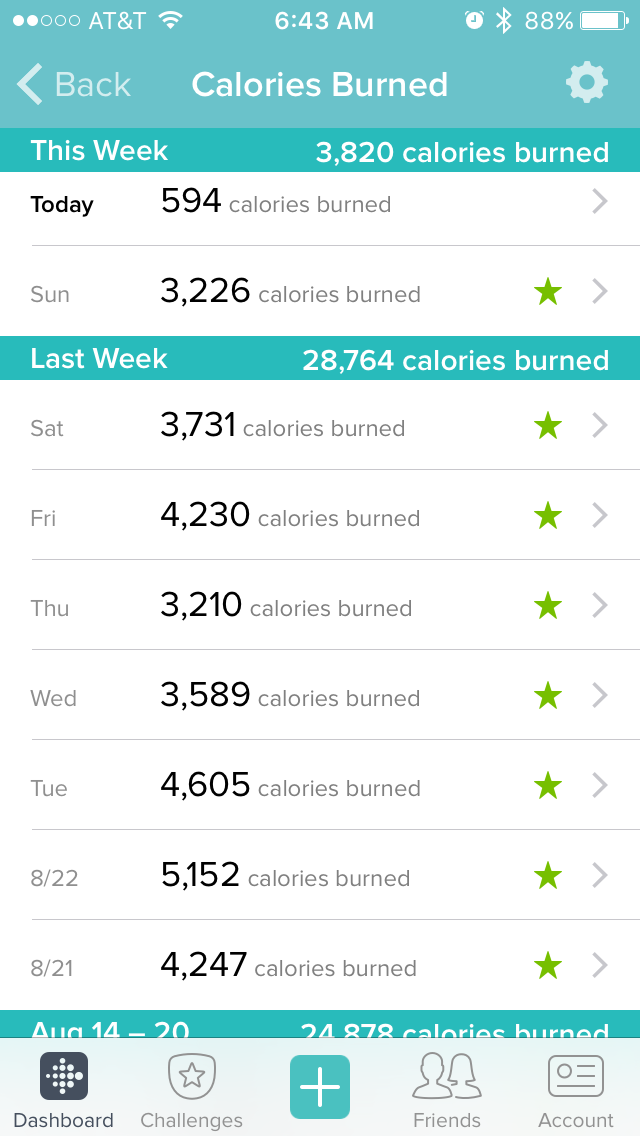Expand Tuesday's 4,605 calories chevron
This screenshot has width=640, height=1136.
(599, 785)
